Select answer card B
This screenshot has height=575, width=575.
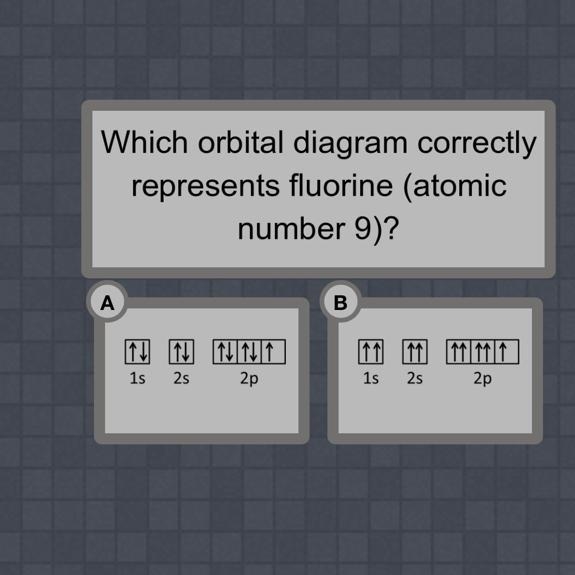point(435,371)
